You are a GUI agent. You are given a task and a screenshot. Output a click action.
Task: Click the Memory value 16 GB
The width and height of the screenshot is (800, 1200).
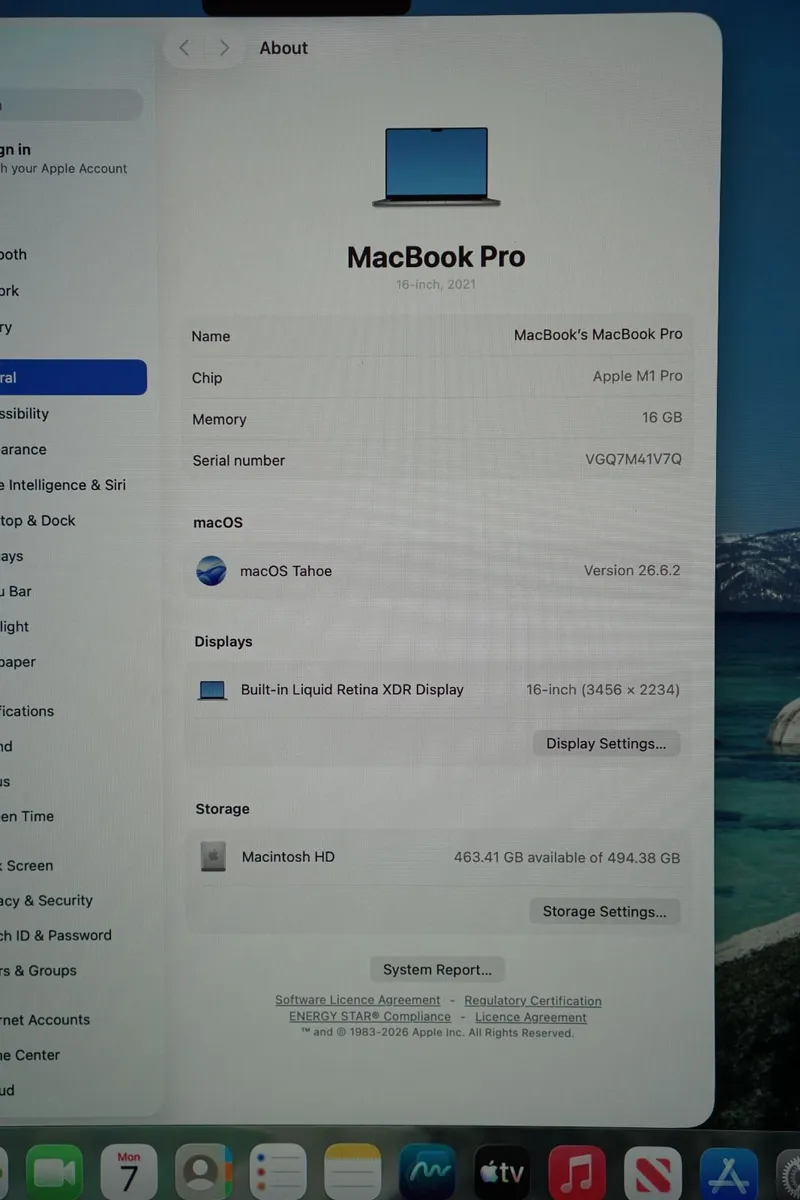662,417
